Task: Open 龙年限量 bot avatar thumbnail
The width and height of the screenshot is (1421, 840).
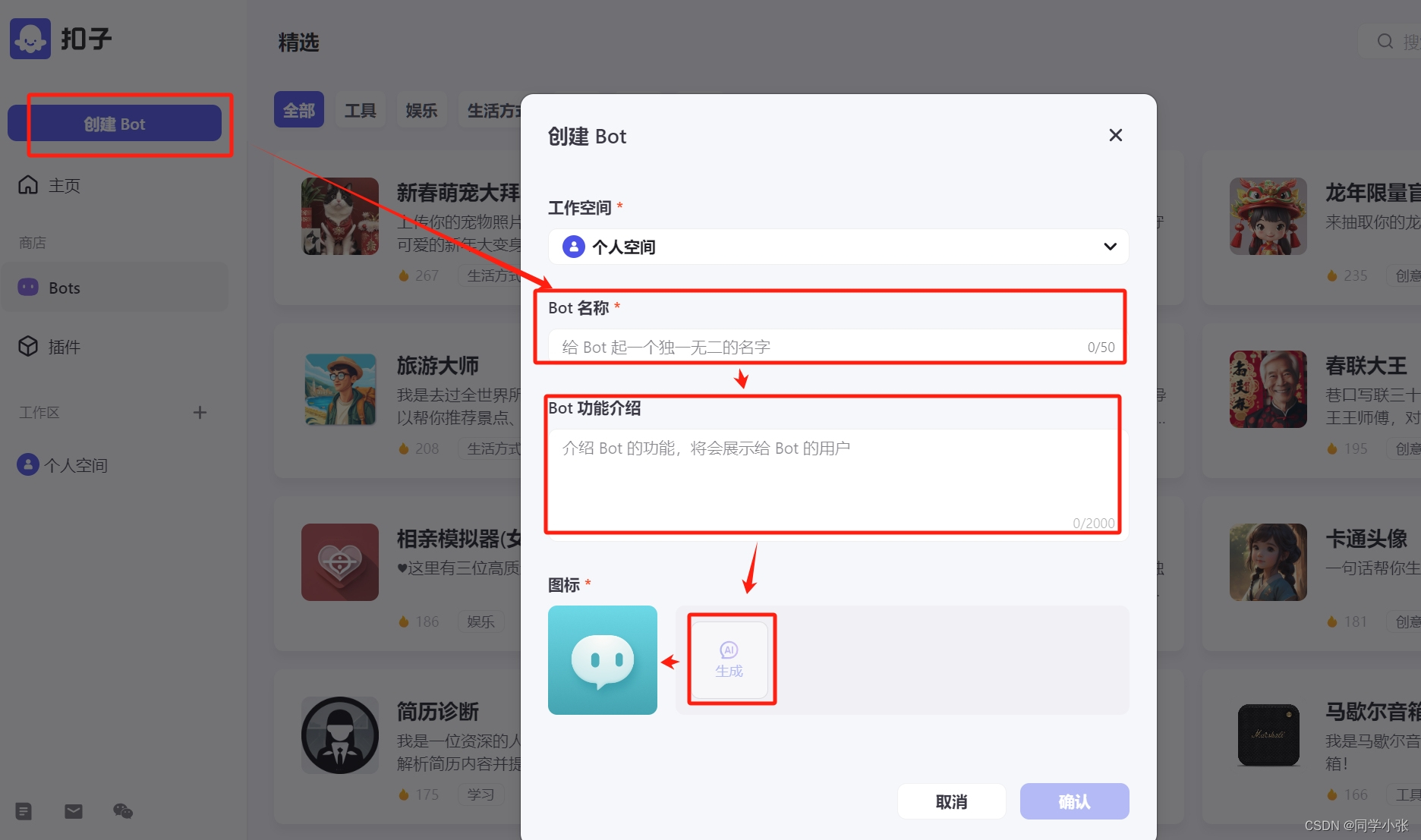Action: 1268,216
